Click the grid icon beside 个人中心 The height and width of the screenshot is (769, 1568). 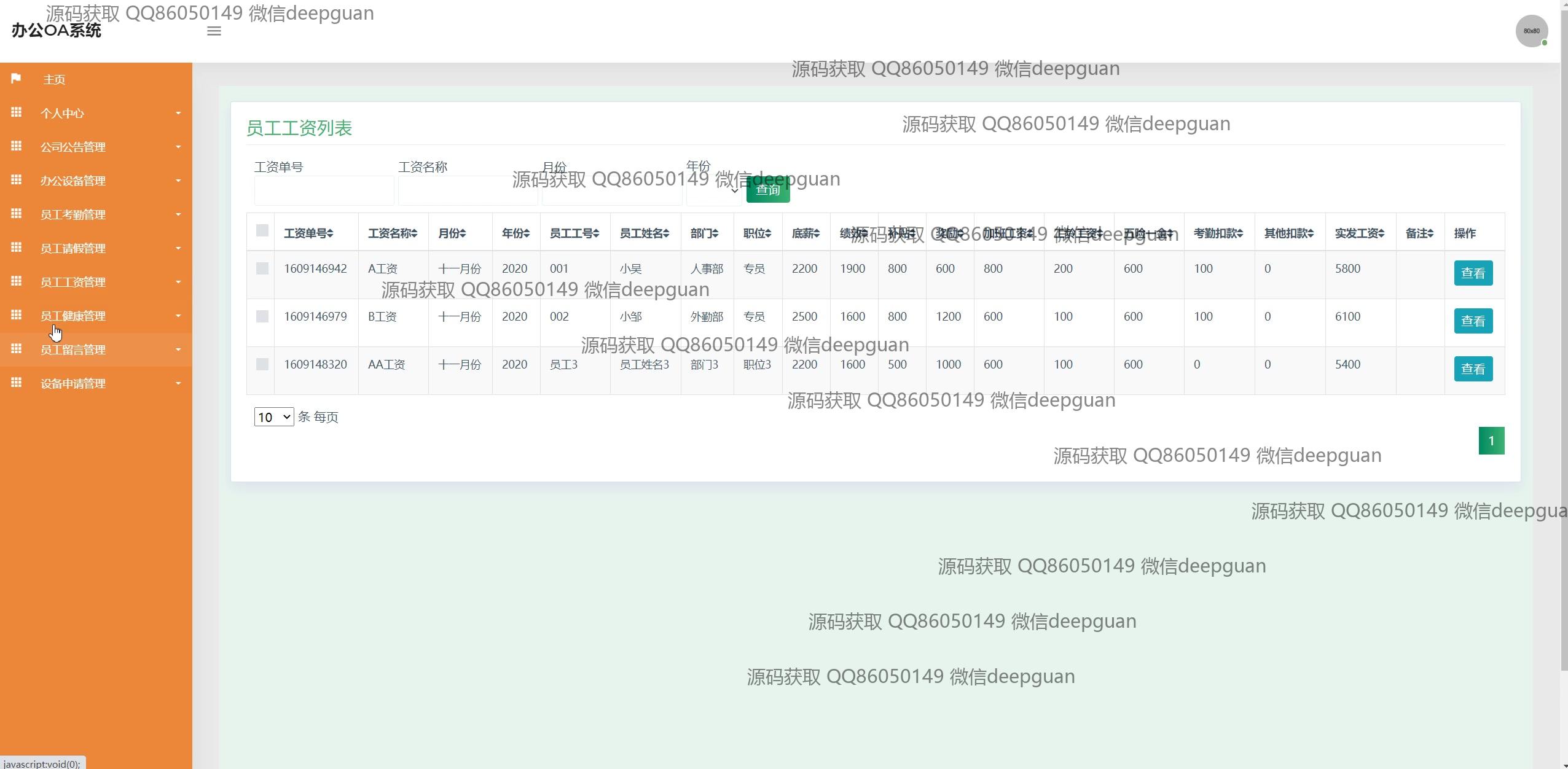[x=17, y=112]
